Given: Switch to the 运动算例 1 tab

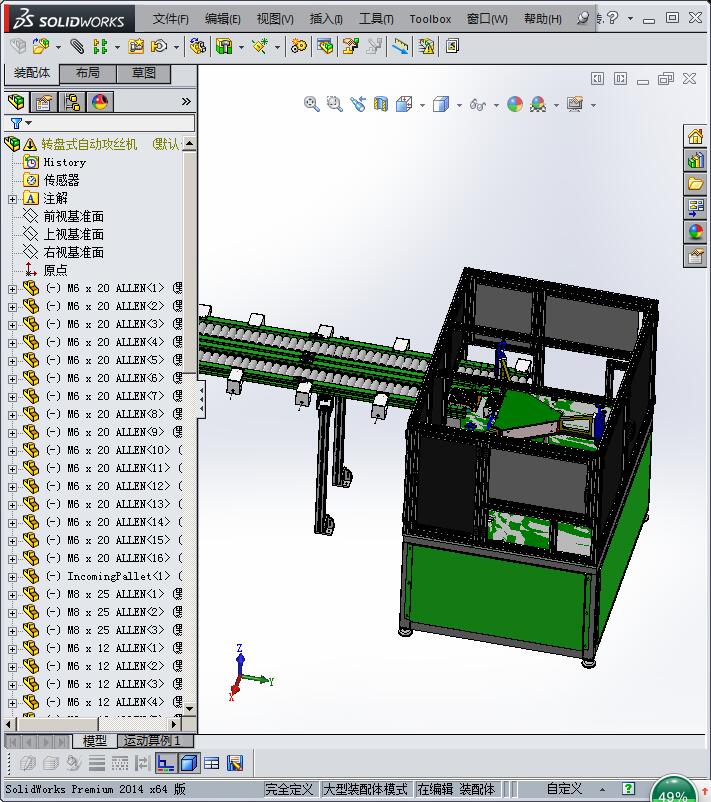Looking at the screenshot, I should [155, 741].
